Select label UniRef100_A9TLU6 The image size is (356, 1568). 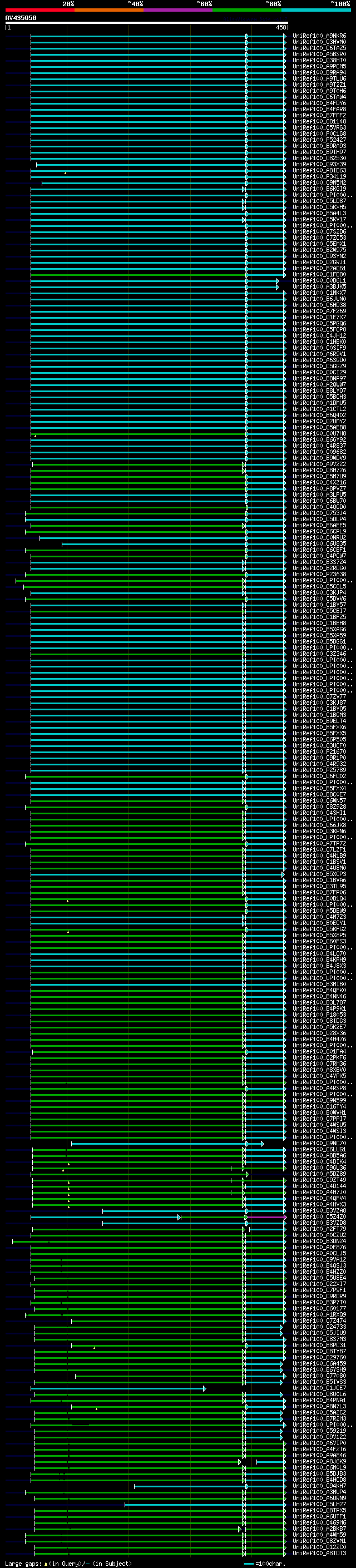pos(319,78)
